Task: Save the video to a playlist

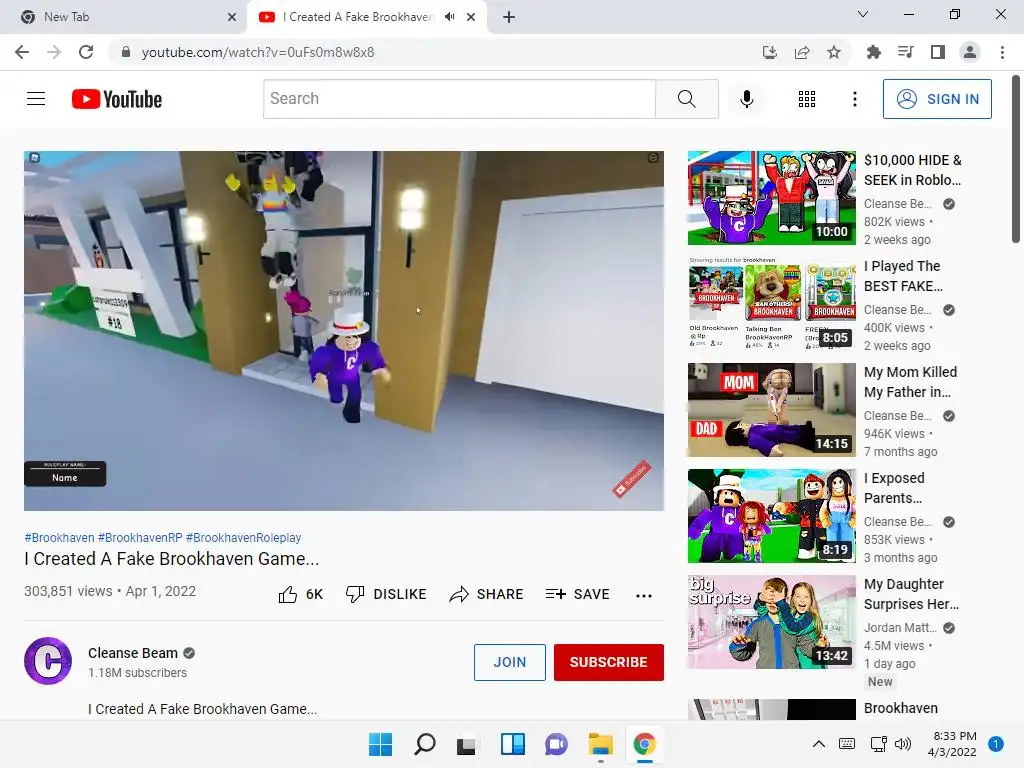Action: point(577,594)
